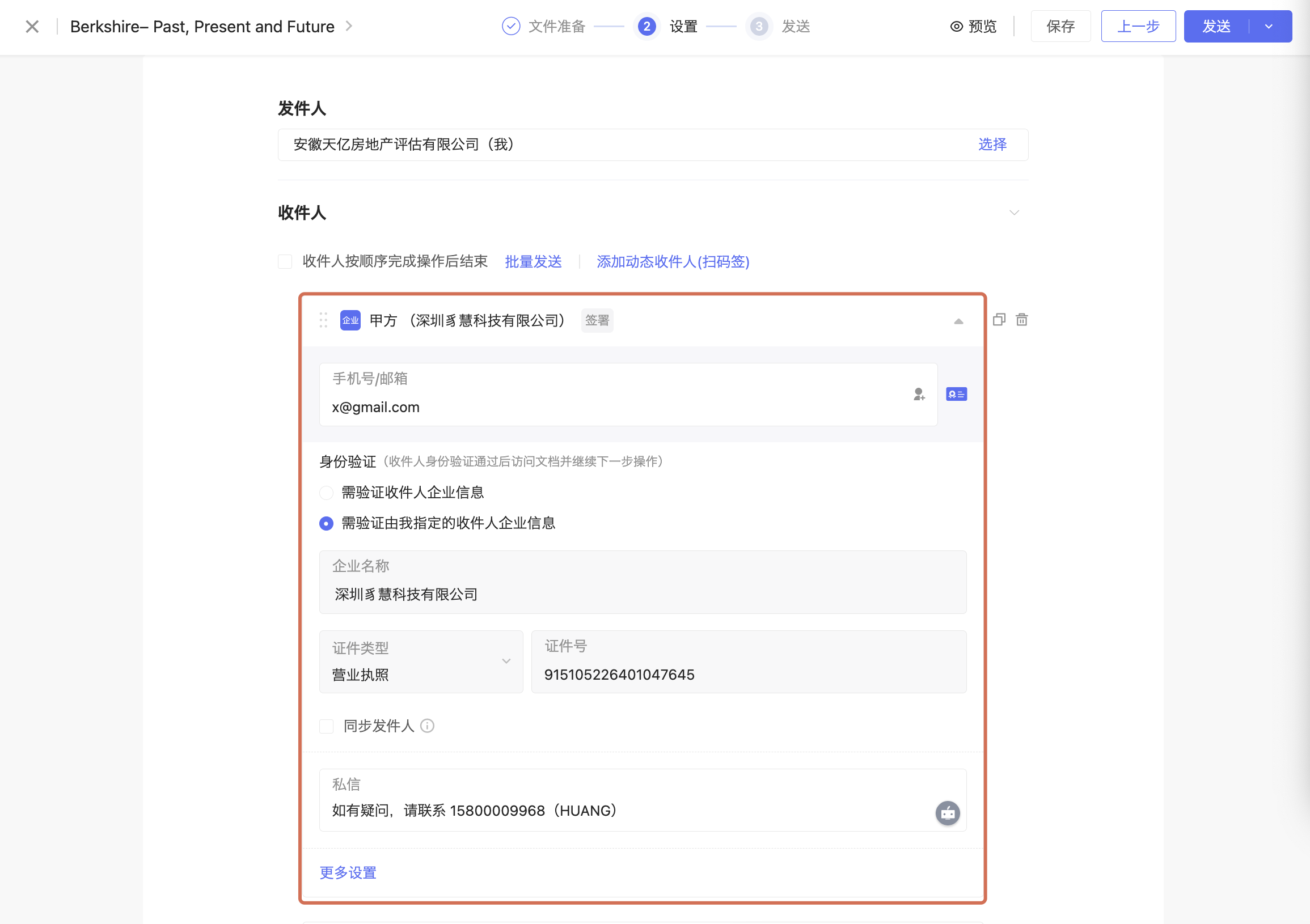Click the 手机号/邮箱 input field
This screenshot has height=924, width=1310.
[x=616, y=406]
